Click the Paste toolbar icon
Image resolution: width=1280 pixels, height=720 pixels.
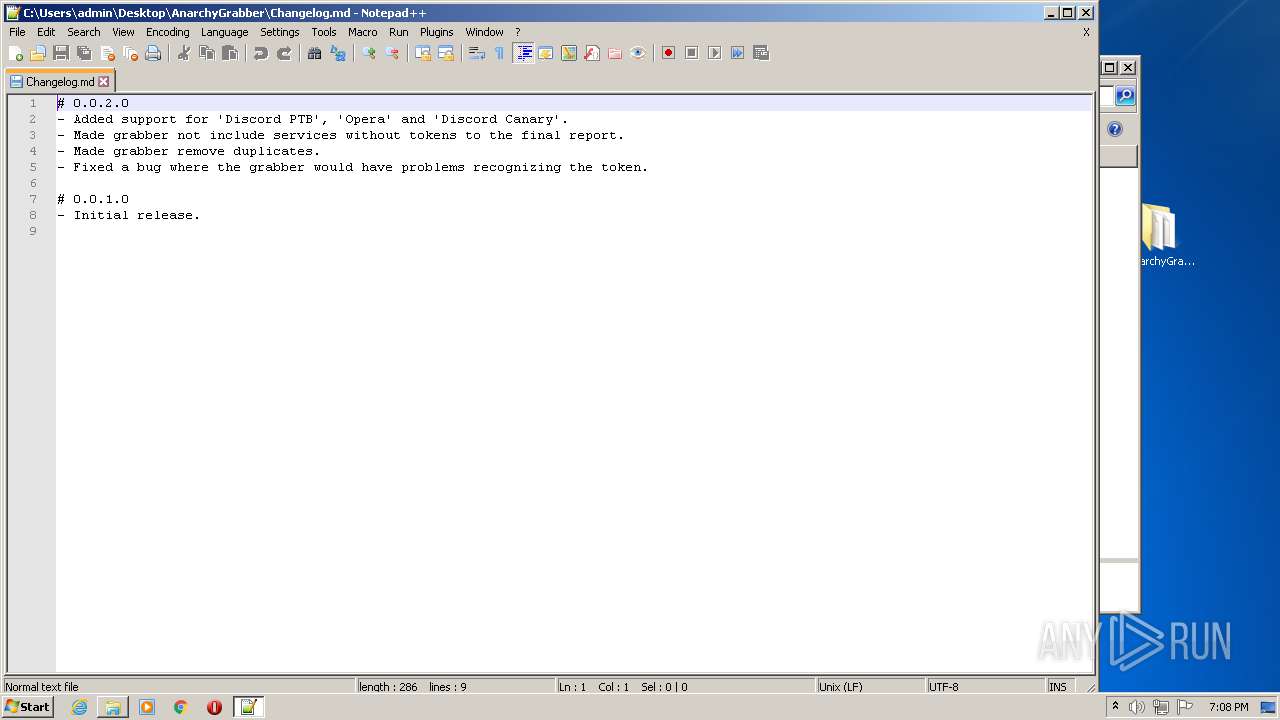pos(230,53)
